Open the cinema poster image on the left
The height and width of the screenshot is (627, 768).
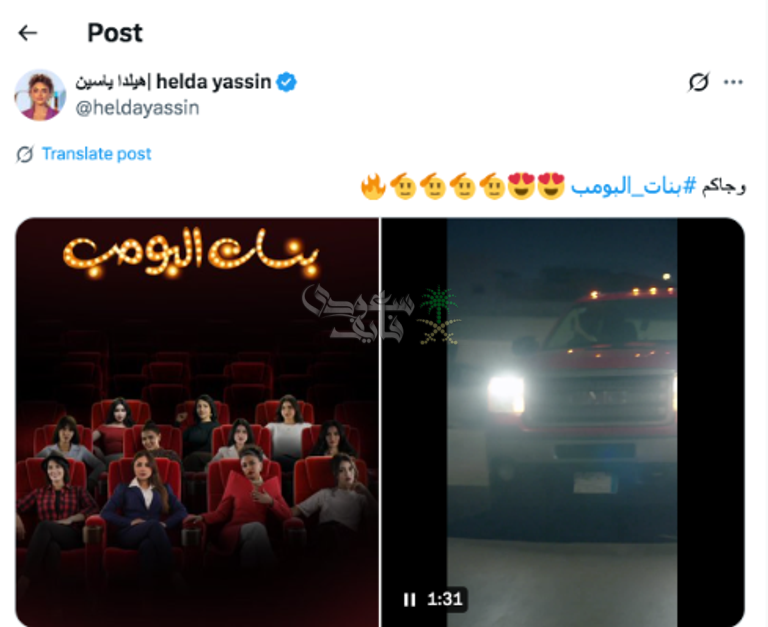197,422
